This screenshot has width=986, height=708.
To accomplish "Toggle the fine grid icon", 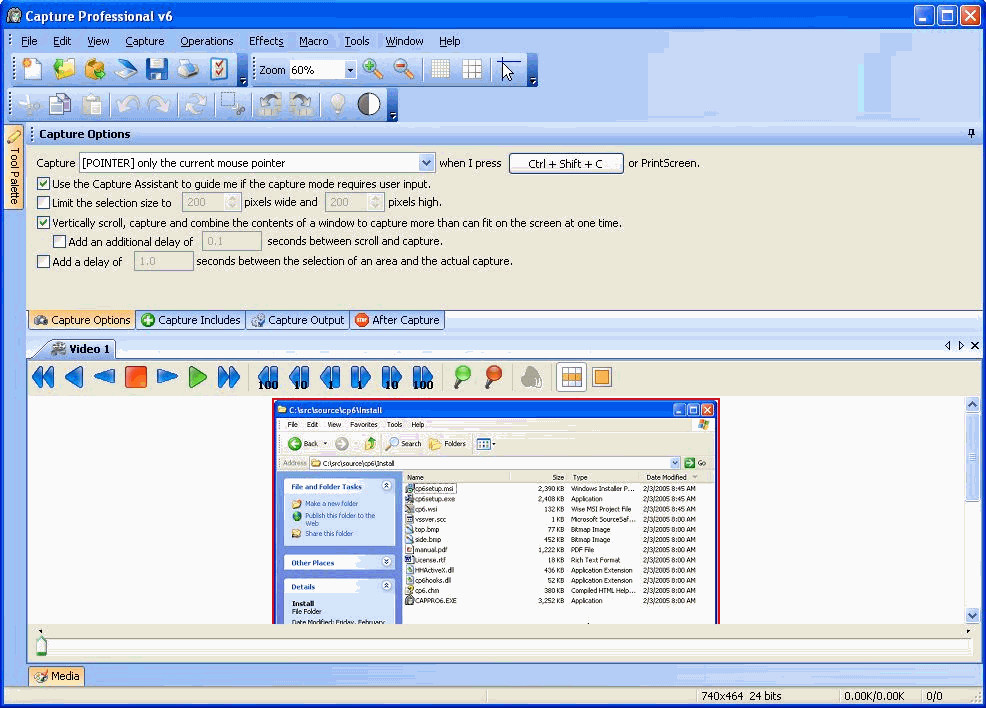I will point(440,69).
